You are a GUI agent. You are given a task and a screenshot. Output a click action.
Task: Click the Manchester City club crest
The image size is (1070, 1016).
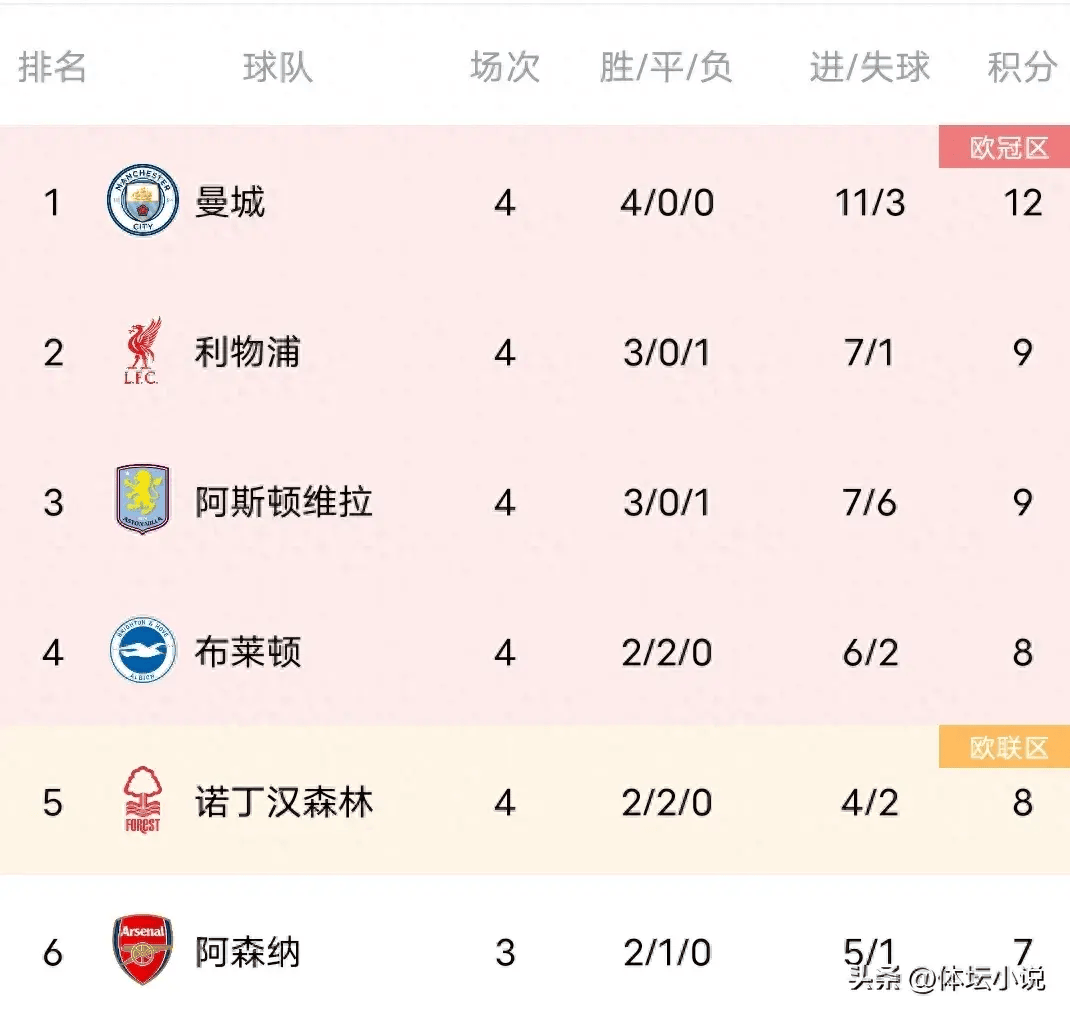tap(143, 202)
